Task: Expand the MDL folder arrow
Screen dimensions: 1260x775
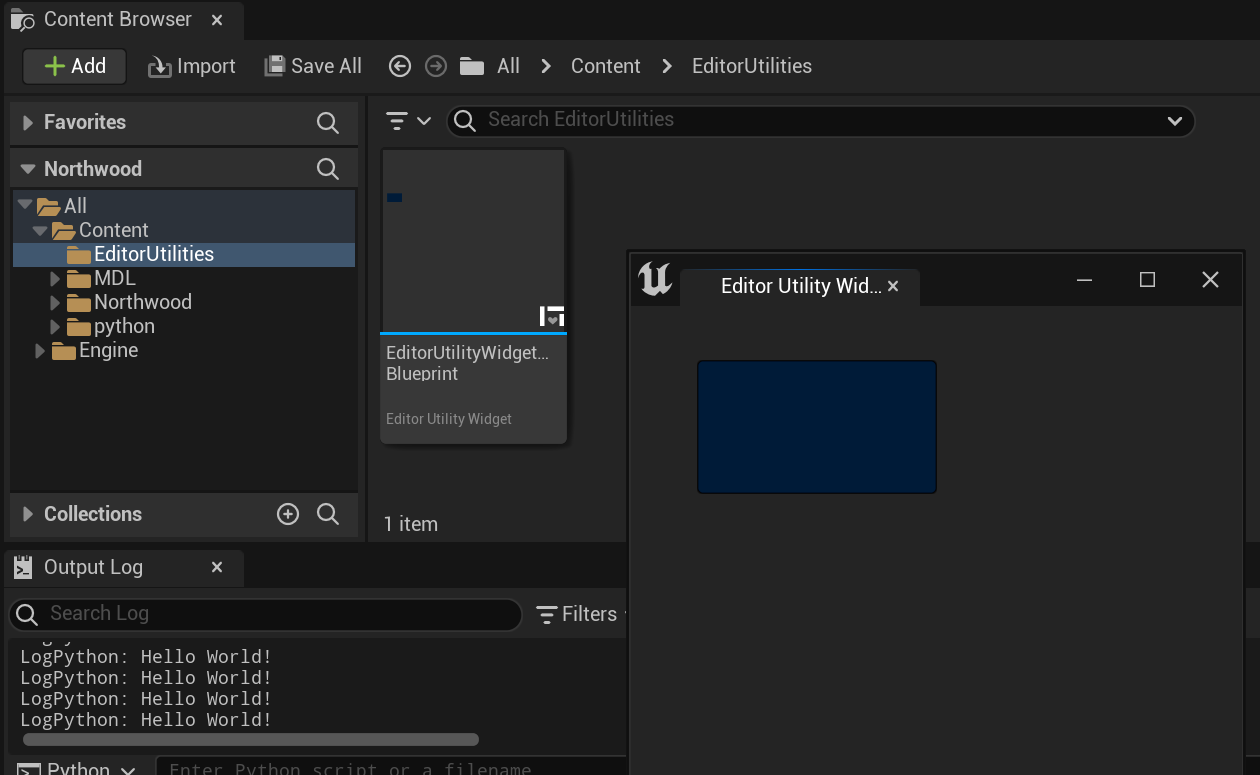Action: coord(56,278)
